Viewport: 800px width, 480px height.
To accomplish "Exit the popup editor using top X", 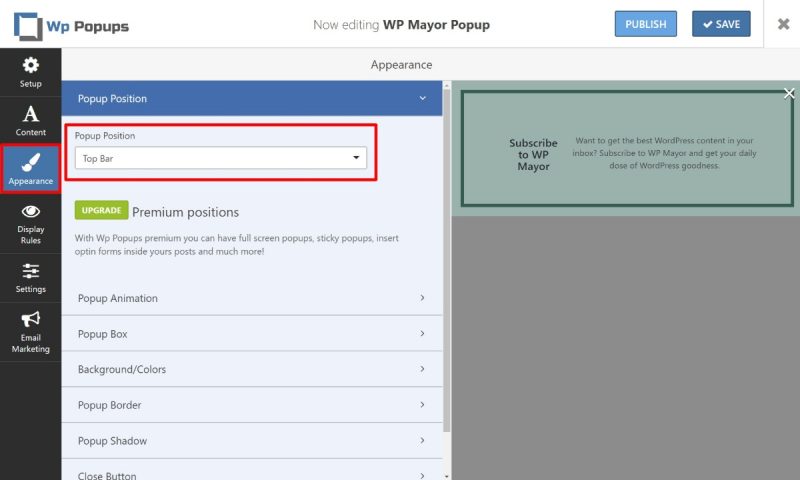I will pyautogui.click(x=783, y=24).
